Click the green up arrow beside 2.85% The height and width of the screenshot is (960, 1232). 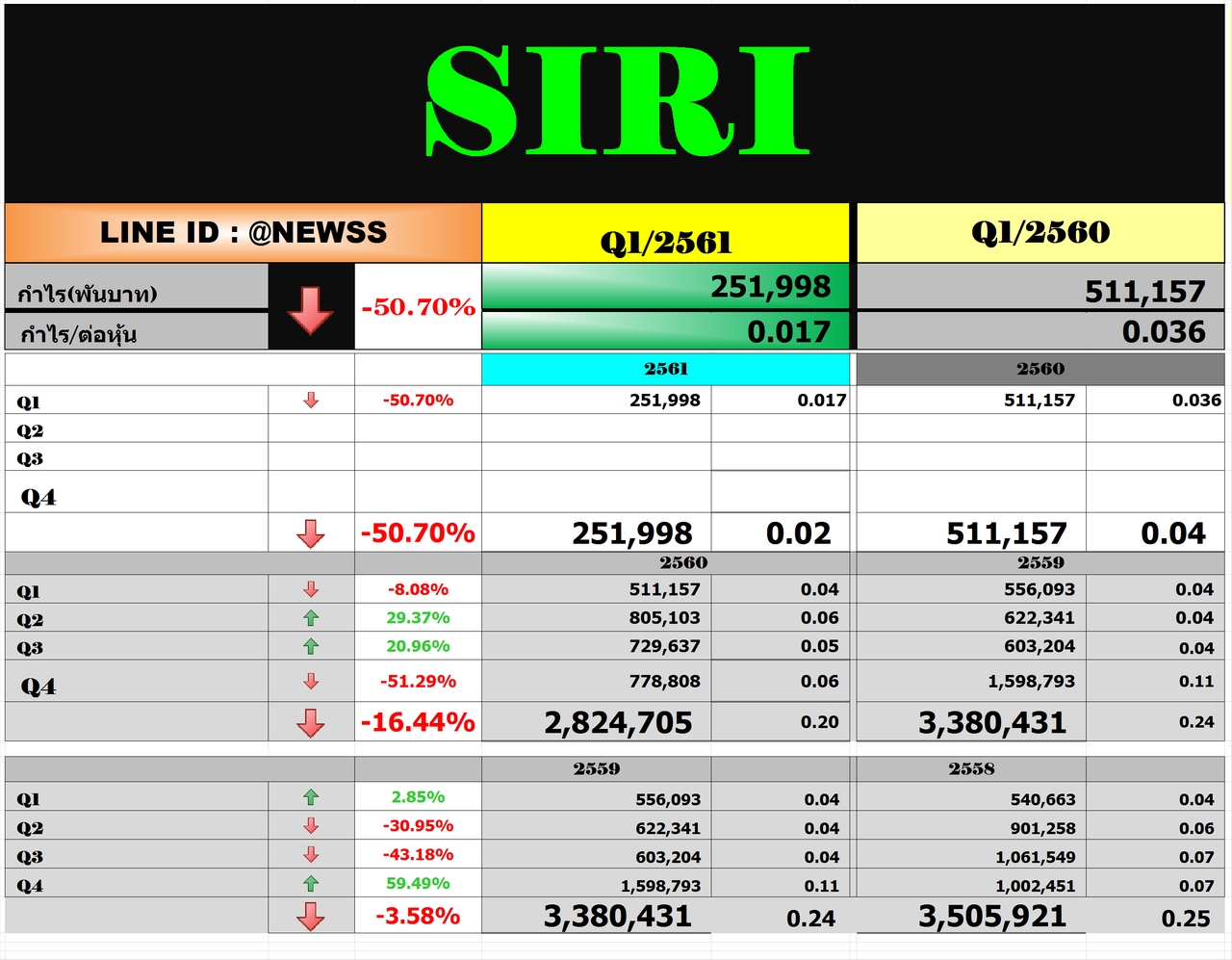(311, 797)
